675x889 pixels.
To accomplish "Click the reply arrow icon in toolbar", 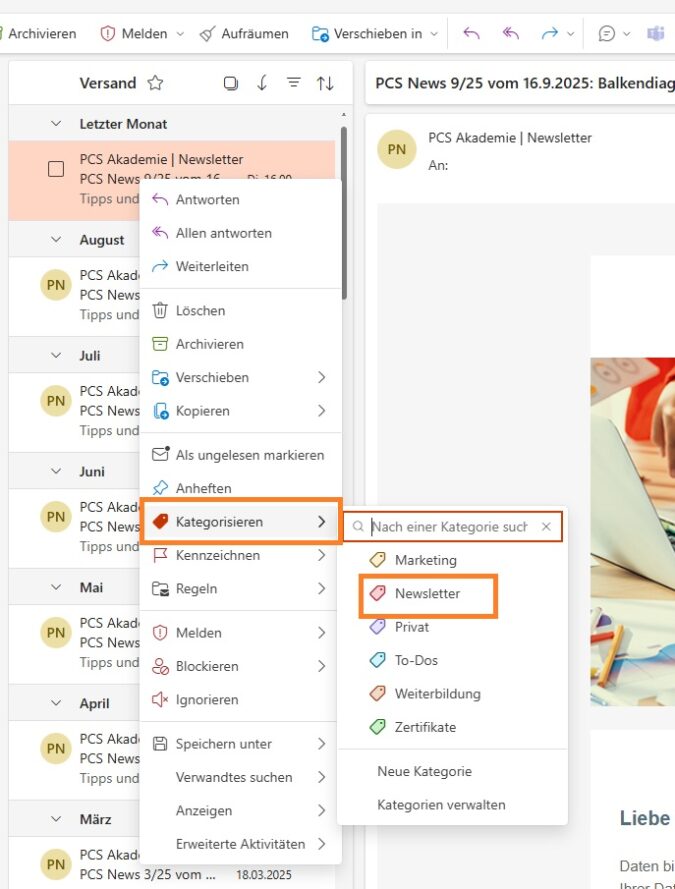I will [x=471, y=33].
